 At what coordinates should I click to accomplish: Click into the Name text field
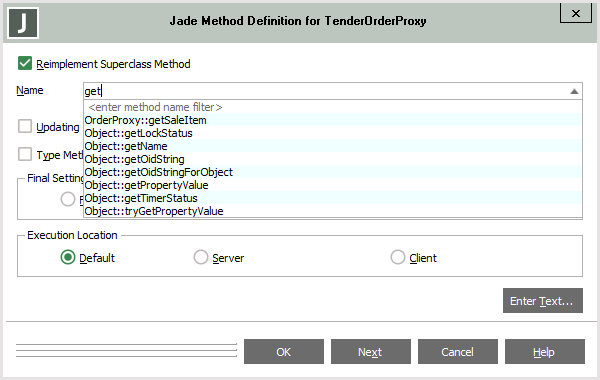(325, 91)
